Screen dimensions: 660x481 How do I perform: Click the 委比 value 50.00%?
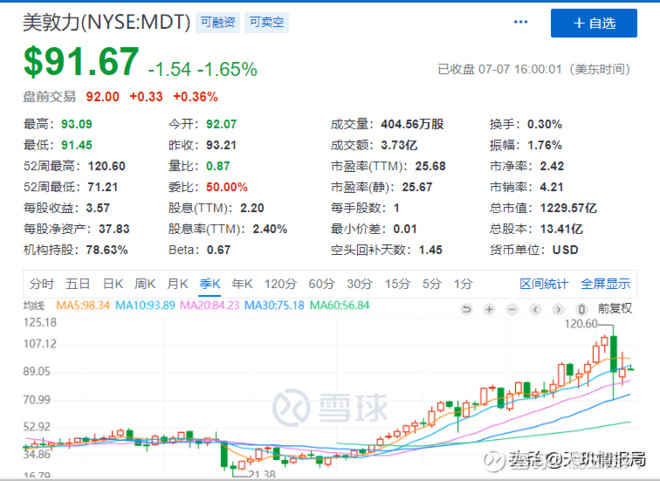click(226, 187)
